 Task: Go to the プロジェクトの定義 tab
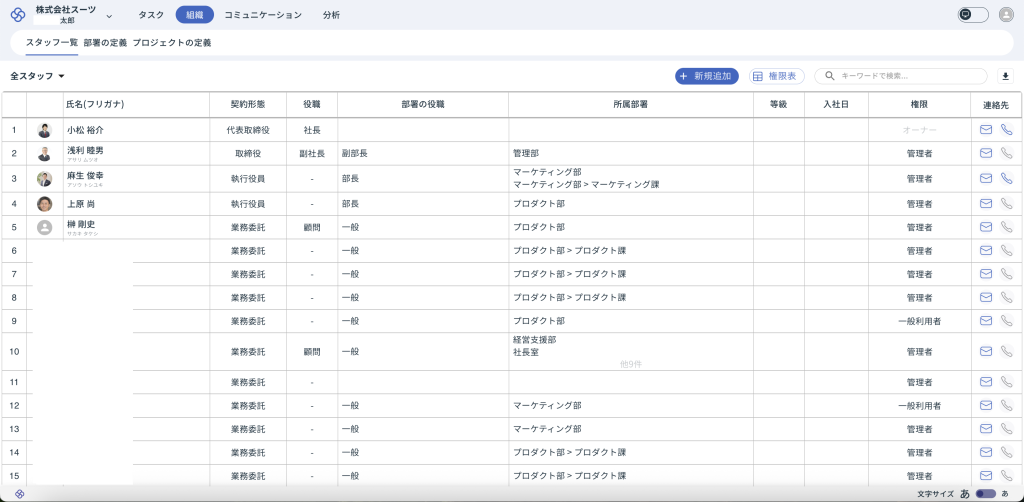(x=171, y=43)
